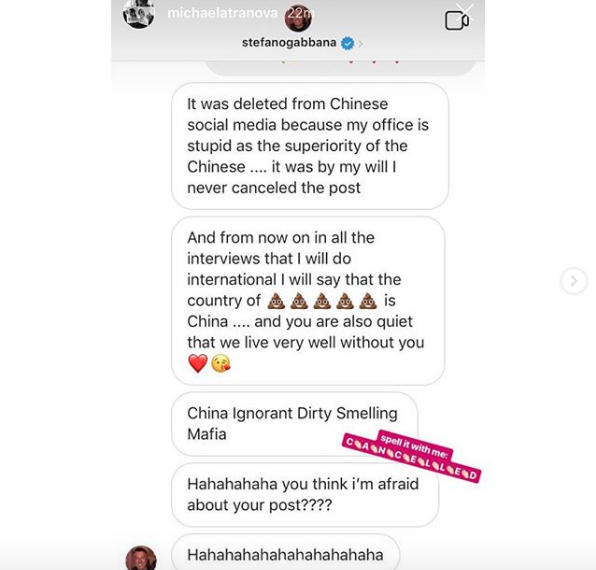This screenshot has width=596, height=570.
Task: Tap the pink "spell it with me" sticker
Action: (x=415, y=445)
